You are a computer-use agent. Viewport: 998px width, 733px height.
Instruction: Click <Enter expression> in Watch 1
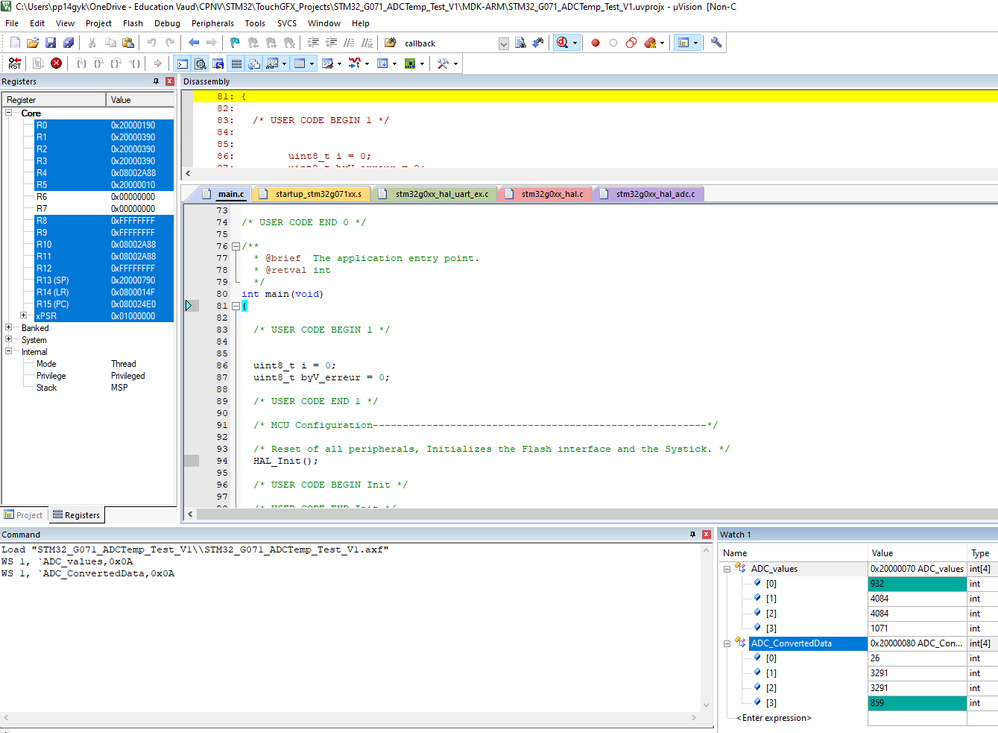(x=773, y=718)
